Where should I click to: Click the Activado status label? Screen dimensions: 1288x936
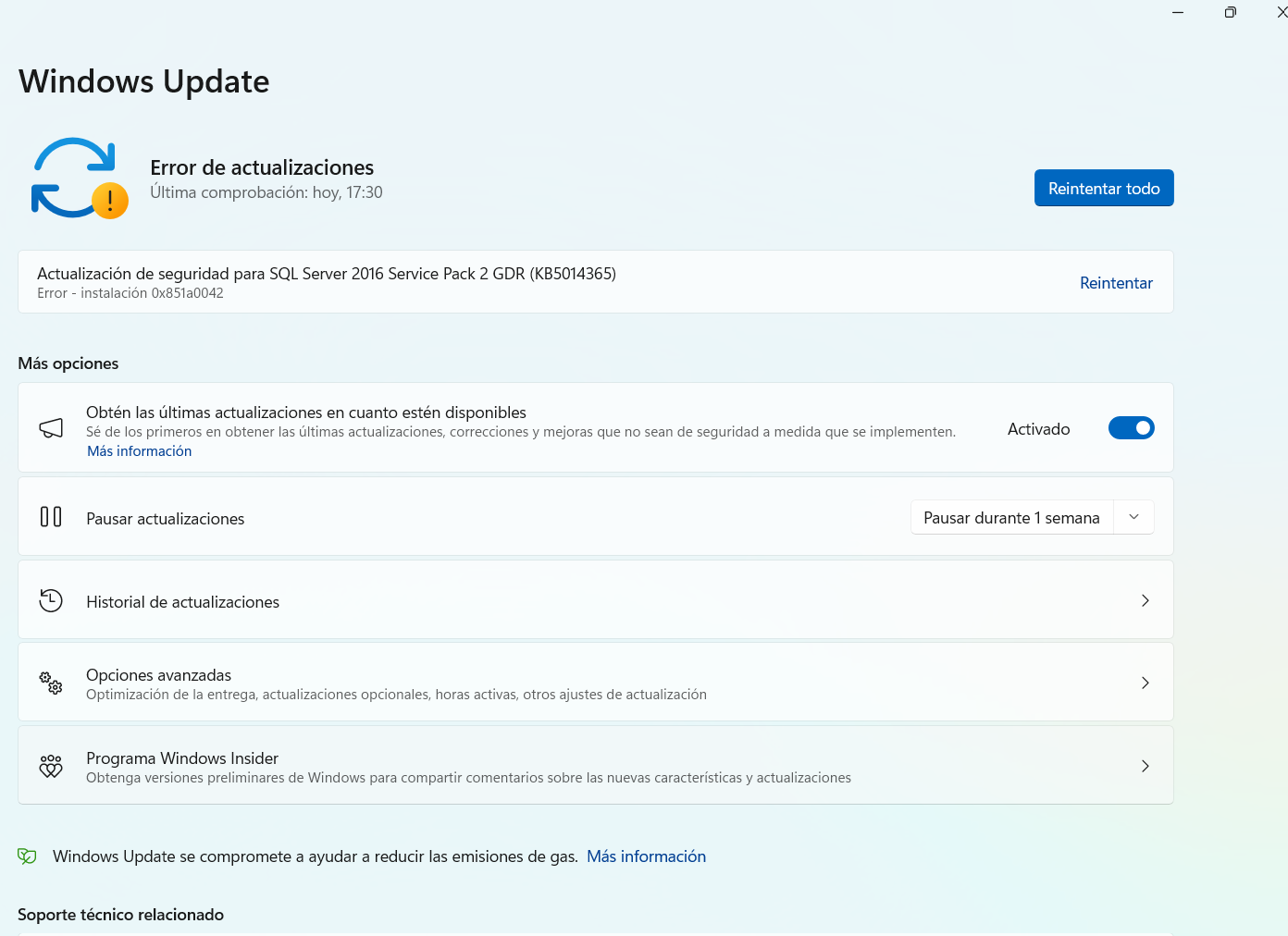click(x=1039, y=429)
